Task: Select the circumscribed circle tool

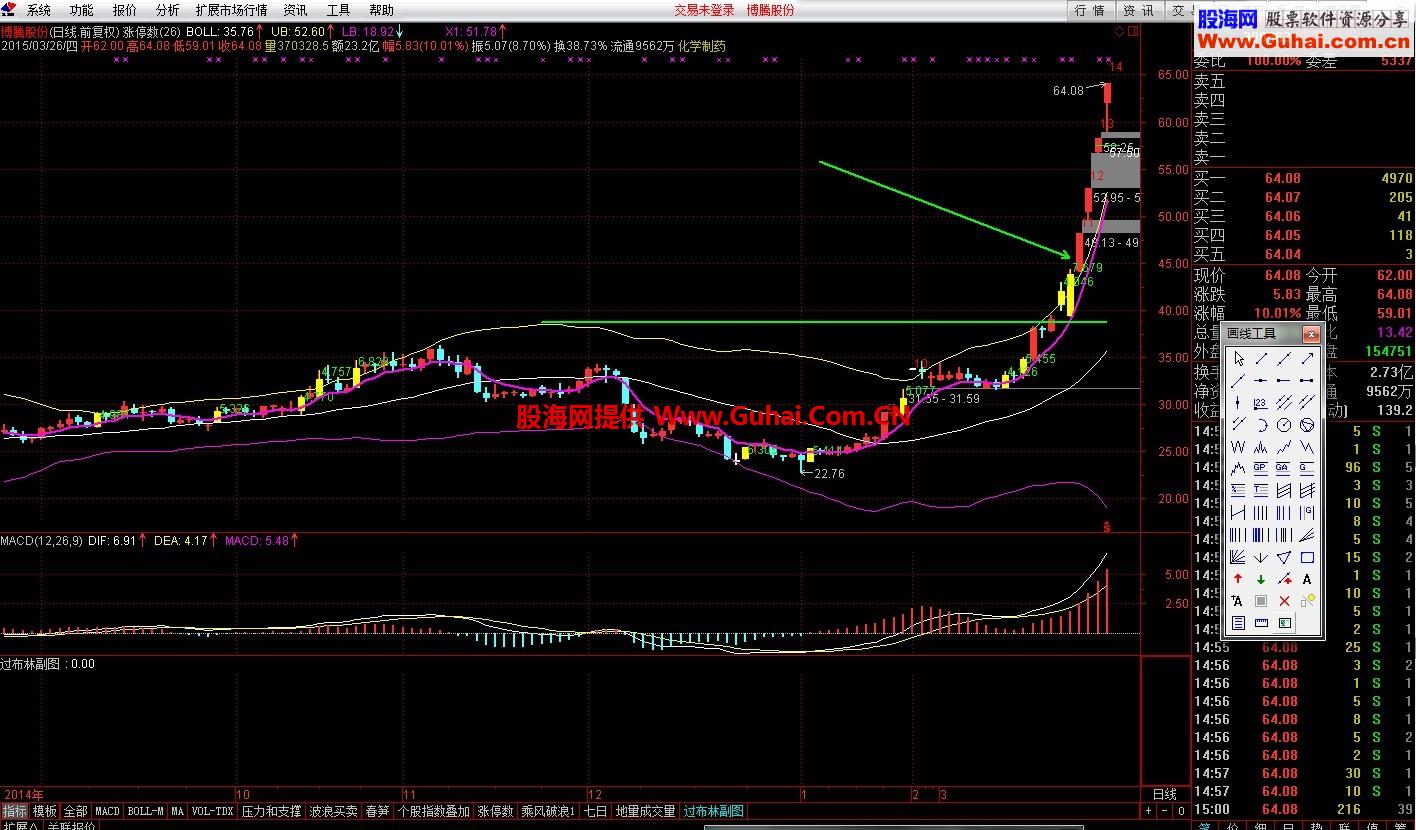Action: [x=1307, y=425]
